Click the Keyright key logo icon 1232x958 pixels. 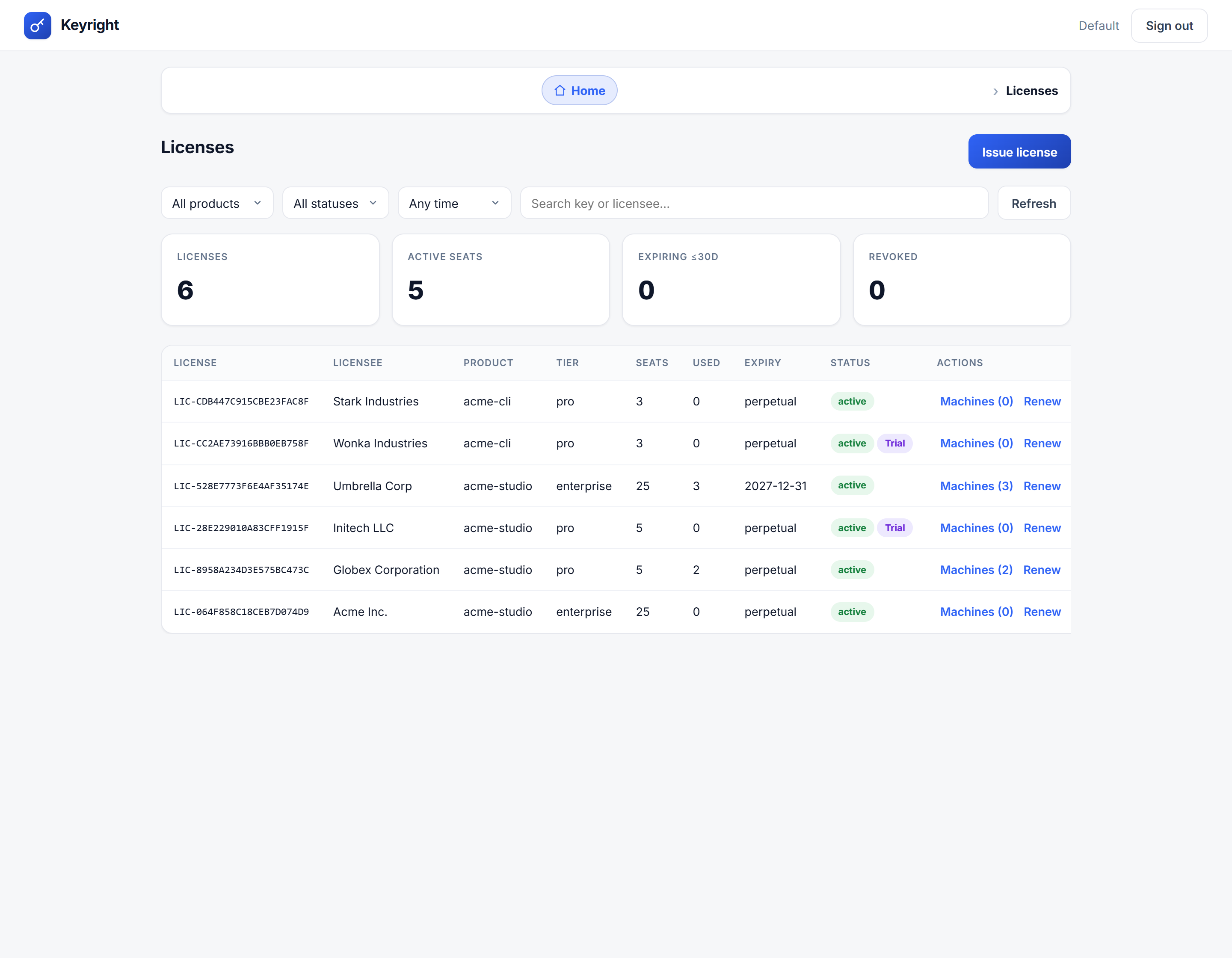37,25
